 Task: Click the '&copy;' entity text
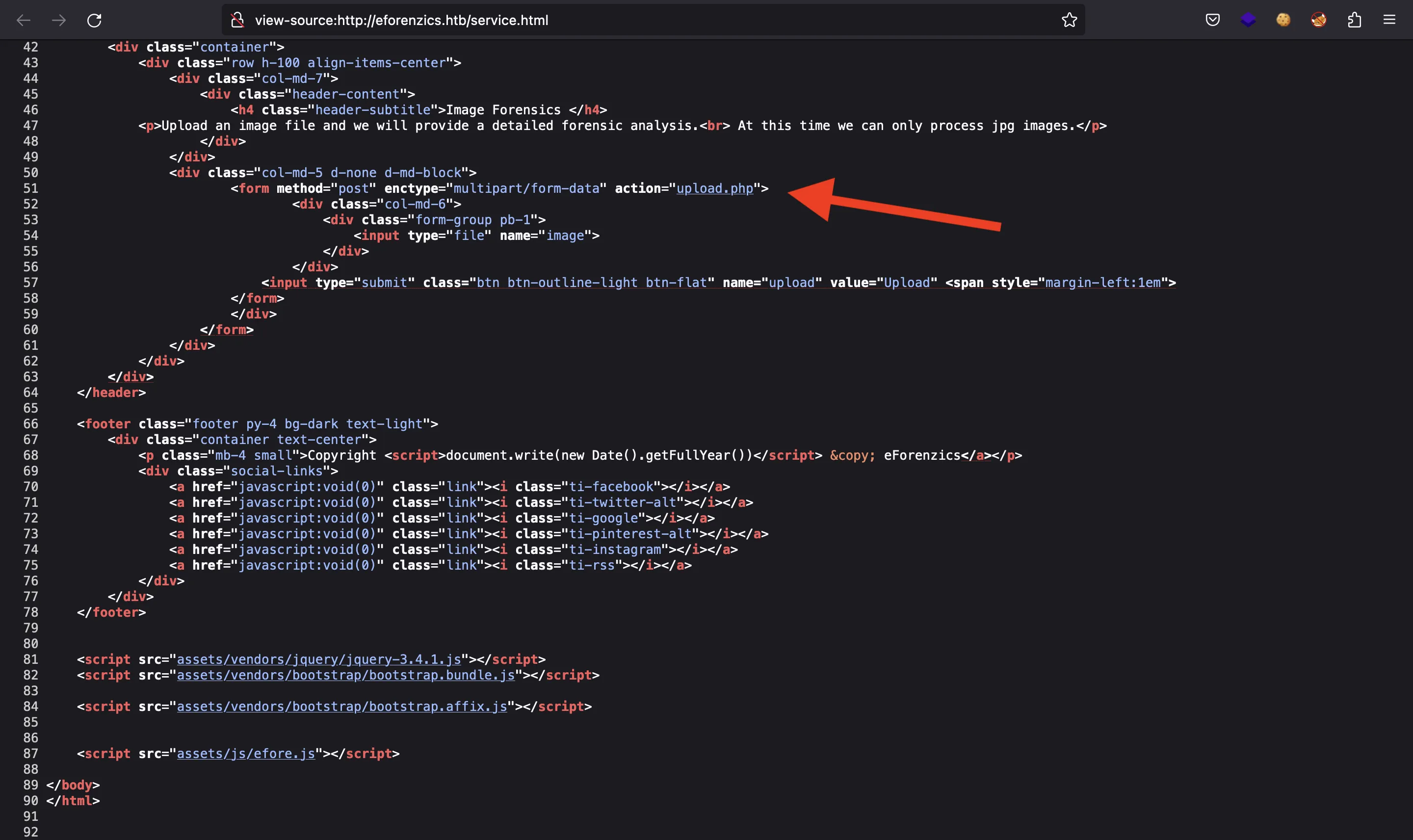pos(853,456)
